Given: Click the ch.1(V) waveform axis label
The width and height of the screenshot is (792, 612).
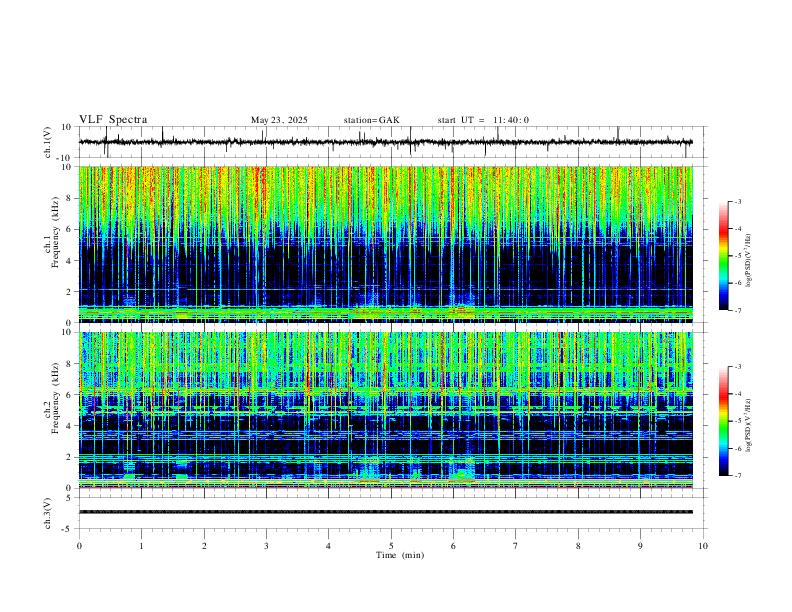Looking at the screenshot, I should pos(48,142).
